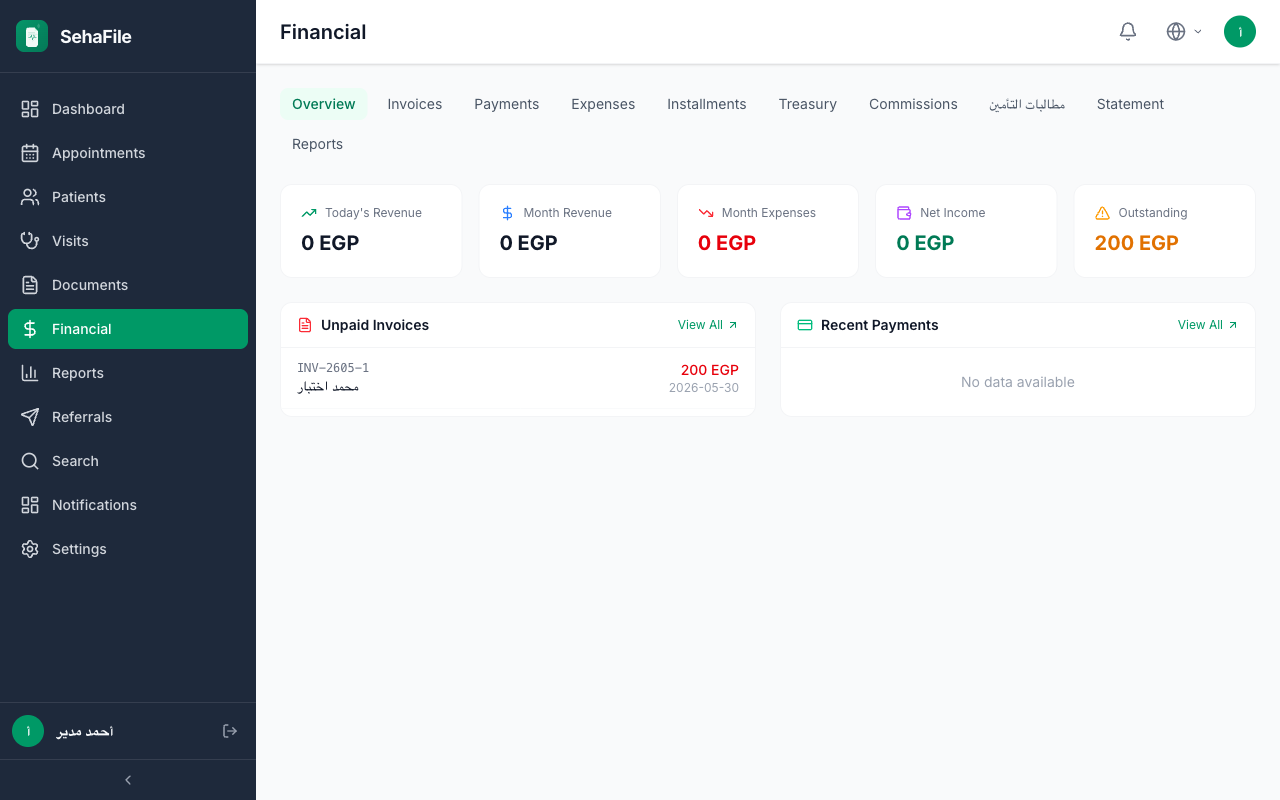Collapse the sidebar with the chevron
Viewport: 1280px width, 800px height.
click(128, 780)
